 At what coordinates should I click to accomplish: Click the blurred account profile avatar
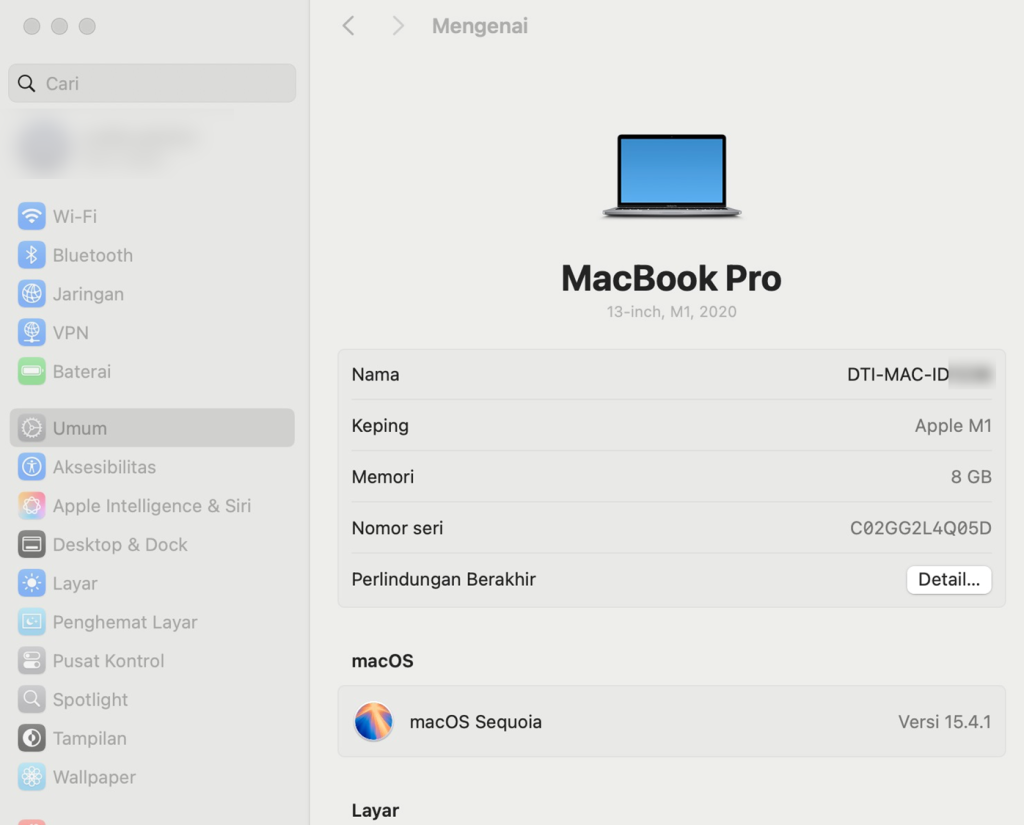[x=44, y=148]
